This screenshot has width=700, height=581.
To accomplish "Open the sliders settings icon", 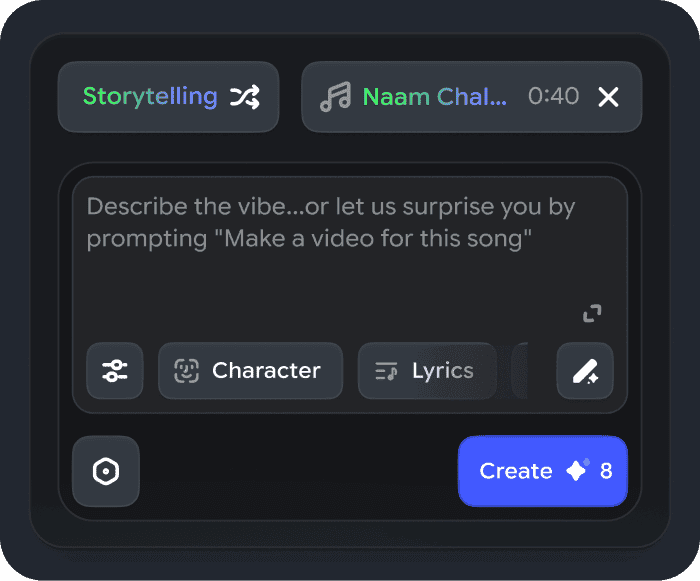I will click(x=115, y=371).
